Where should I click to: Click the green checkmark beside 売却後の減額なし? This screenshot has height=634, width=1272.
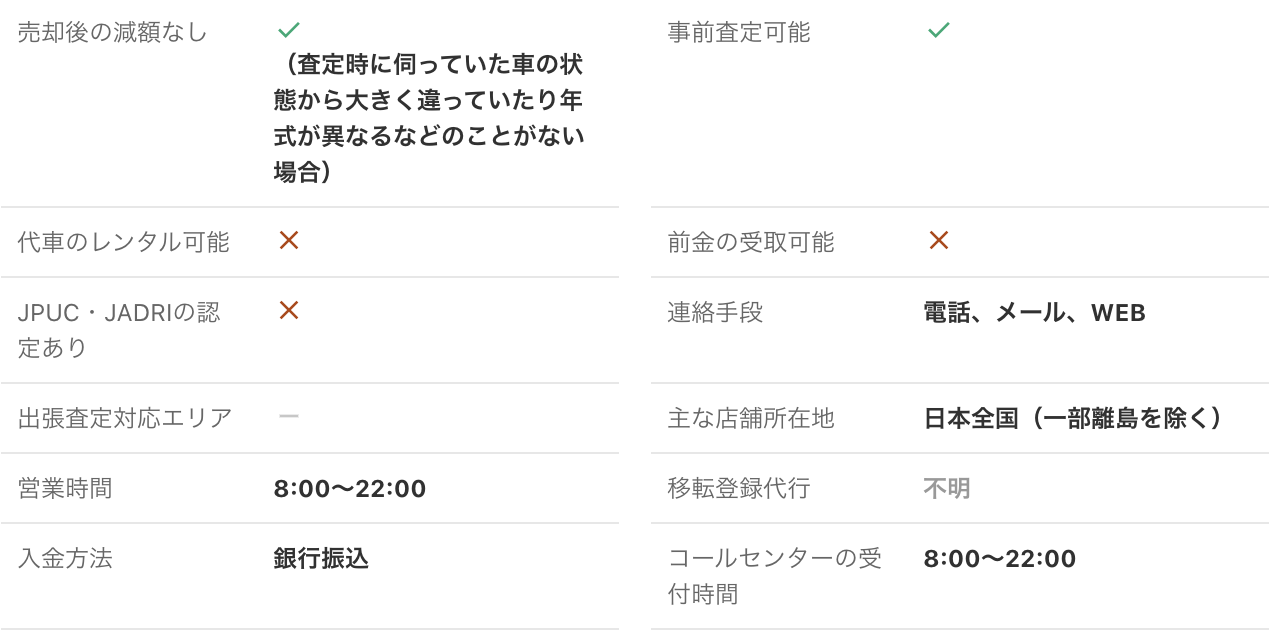tap(289, 30)
